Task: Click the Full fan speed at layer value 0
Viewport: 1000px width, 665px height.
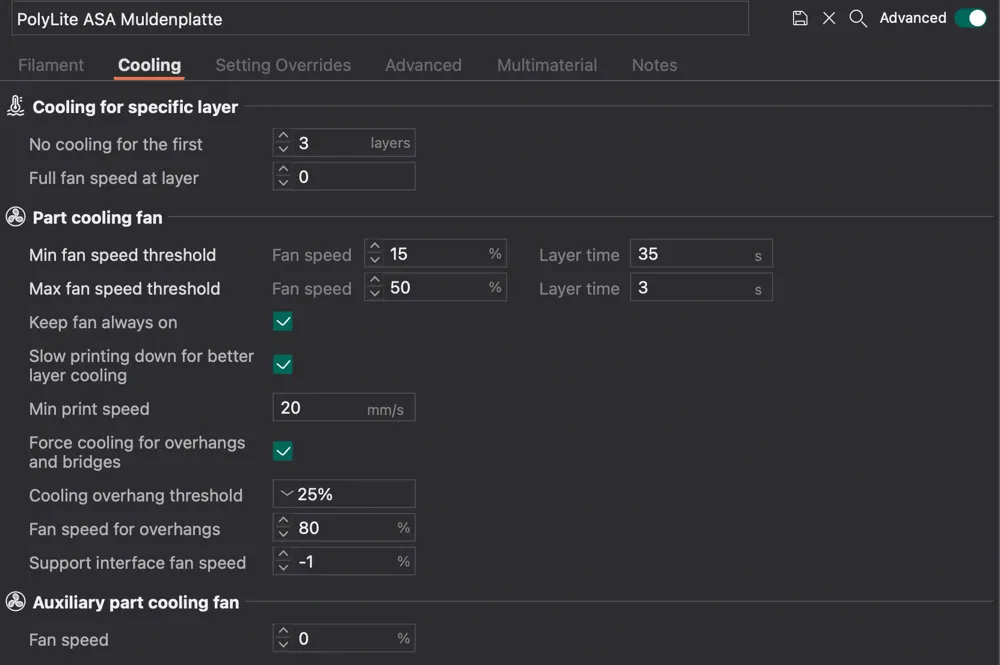Action: click(x=304, y=177)
